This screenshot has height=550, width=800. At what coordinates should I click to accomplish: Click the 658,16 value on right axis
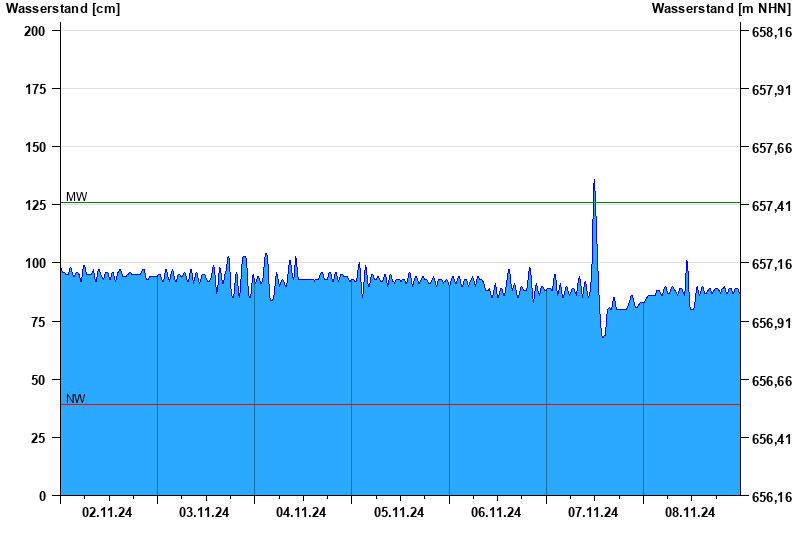point(772,33)
